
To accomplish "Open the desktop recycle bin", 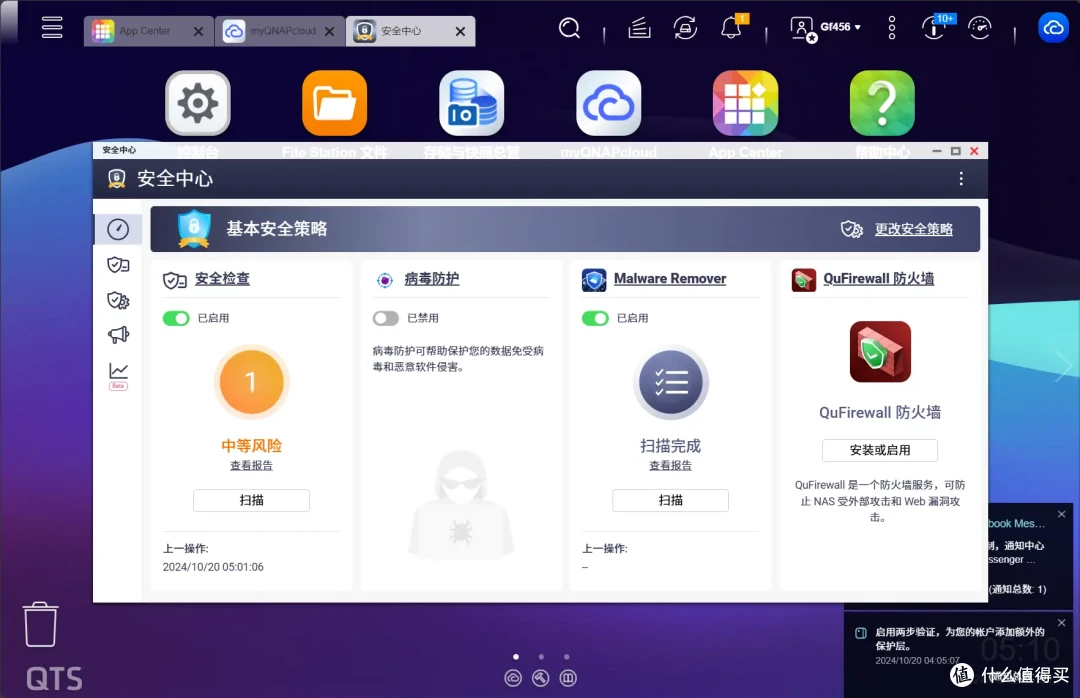I will coord(41,624).
